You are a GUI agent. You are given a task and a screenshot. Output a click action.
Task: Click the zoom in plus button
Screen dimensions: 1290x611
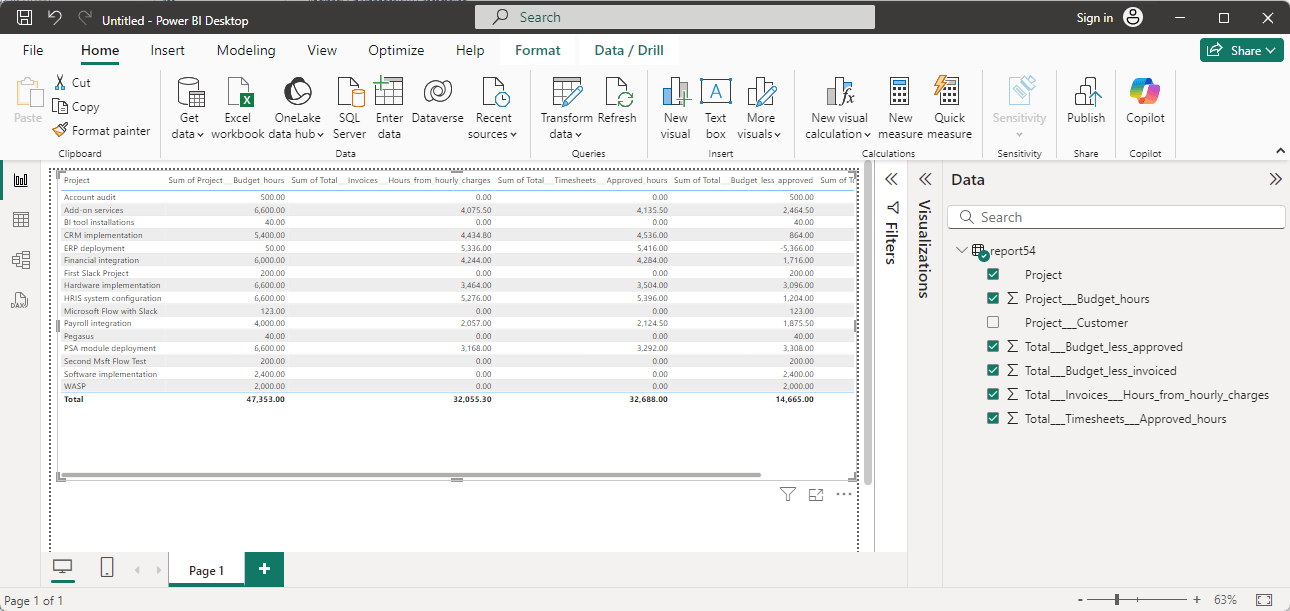pos(1196,600)
